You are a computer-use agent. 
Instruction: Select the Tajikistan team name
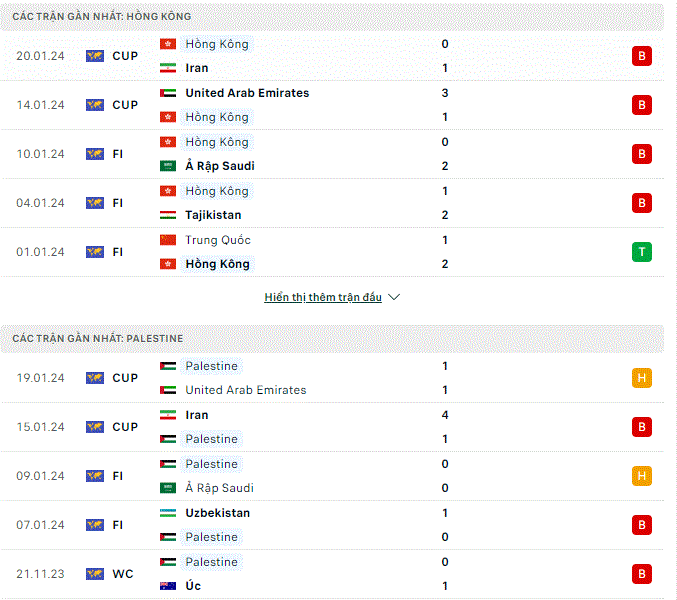pyautogui.click(x=213, y=215)
